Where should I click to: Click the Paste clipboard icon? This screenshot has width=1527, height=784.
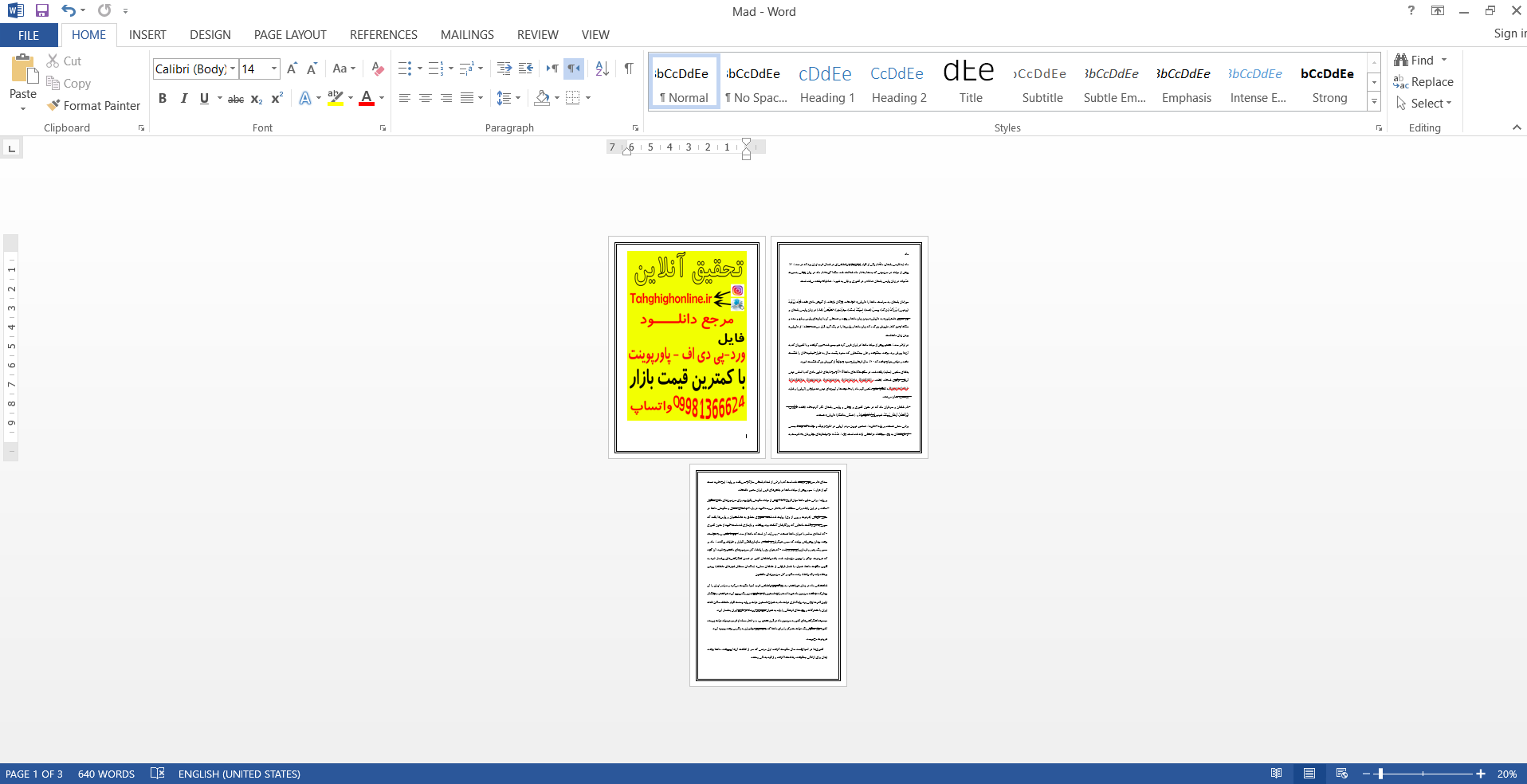point(23,70)
